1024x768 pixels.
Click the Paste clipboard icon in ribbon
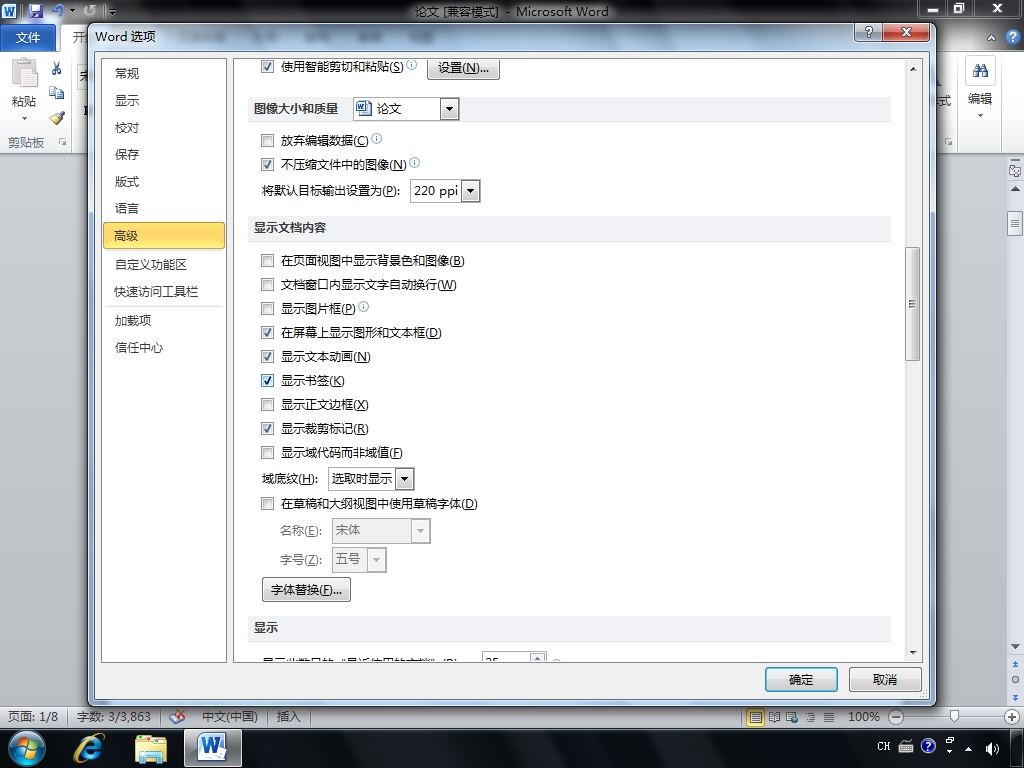(24, 72)
